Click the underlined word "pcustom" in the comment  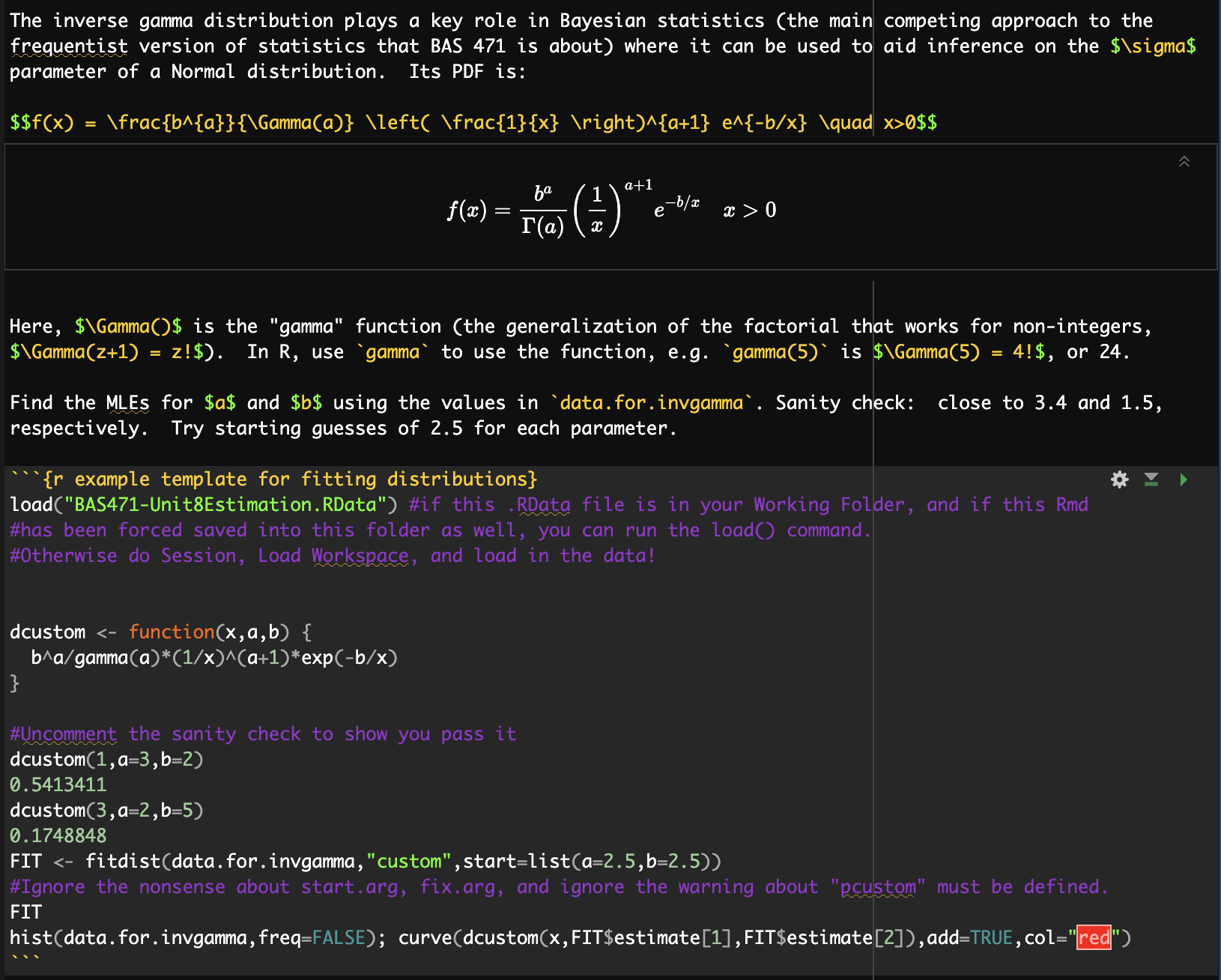tap(877, 886)
